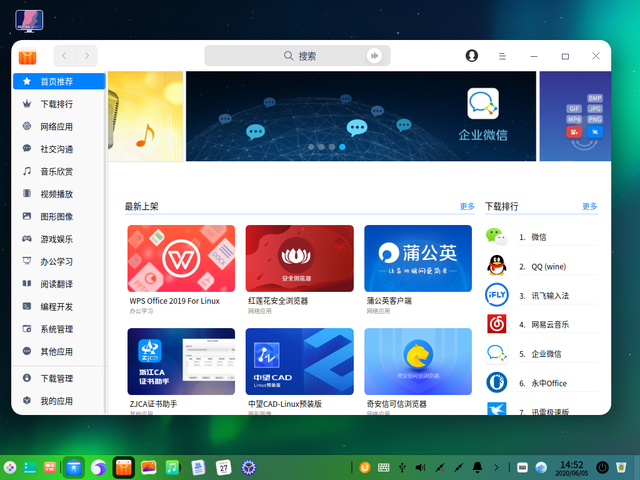Click the 系统管理 sidebar icon
Screen dimensions: 640x480
point(27,329)
